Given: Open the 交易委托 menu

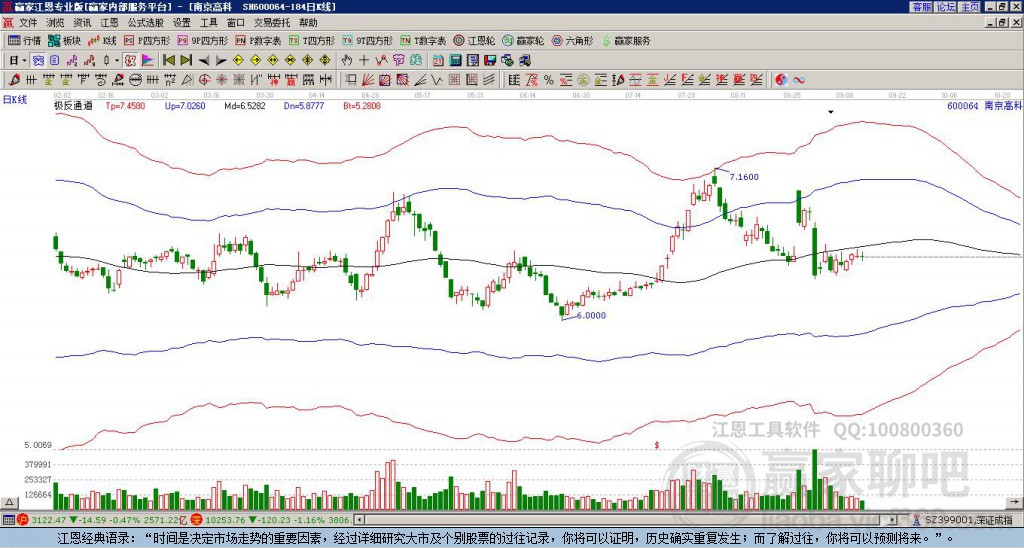Looking at the screenshot, I should tap(272, 23).
